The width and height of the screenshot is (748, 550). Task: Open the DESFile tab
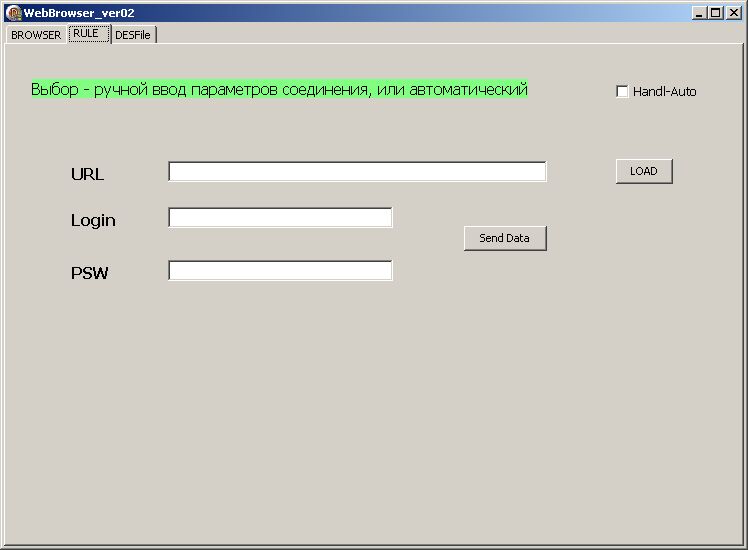coord(133,35)
